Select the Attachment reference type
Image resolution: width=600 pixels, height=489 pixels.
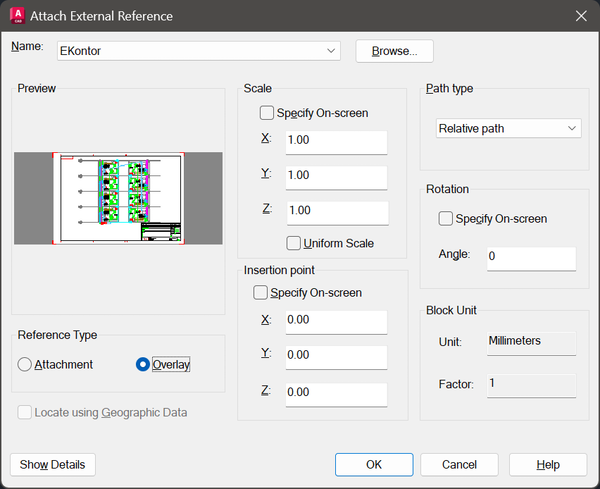pyautogui.click(x=25, y=365)
